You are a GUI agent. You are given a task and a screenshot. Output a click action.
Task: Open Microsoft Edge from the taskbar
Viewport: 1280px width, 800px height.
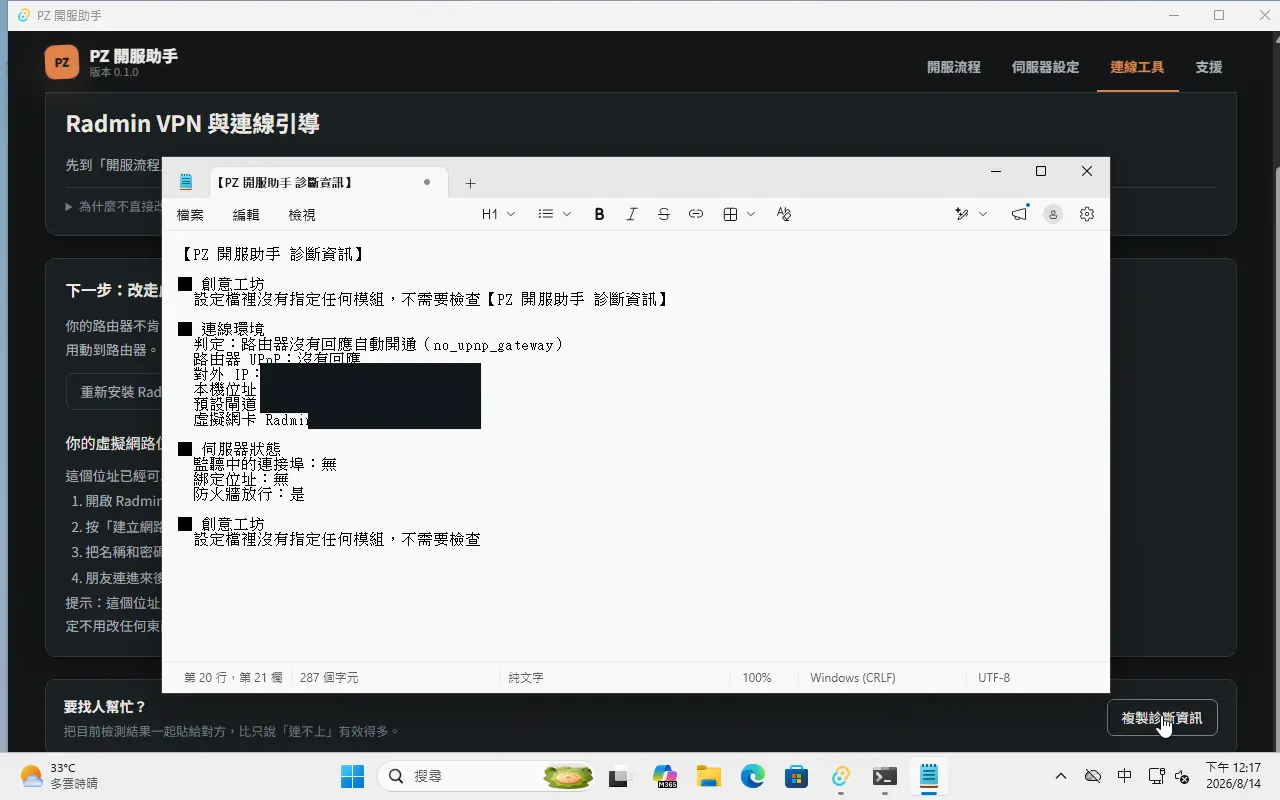click(x=753, y=776)
